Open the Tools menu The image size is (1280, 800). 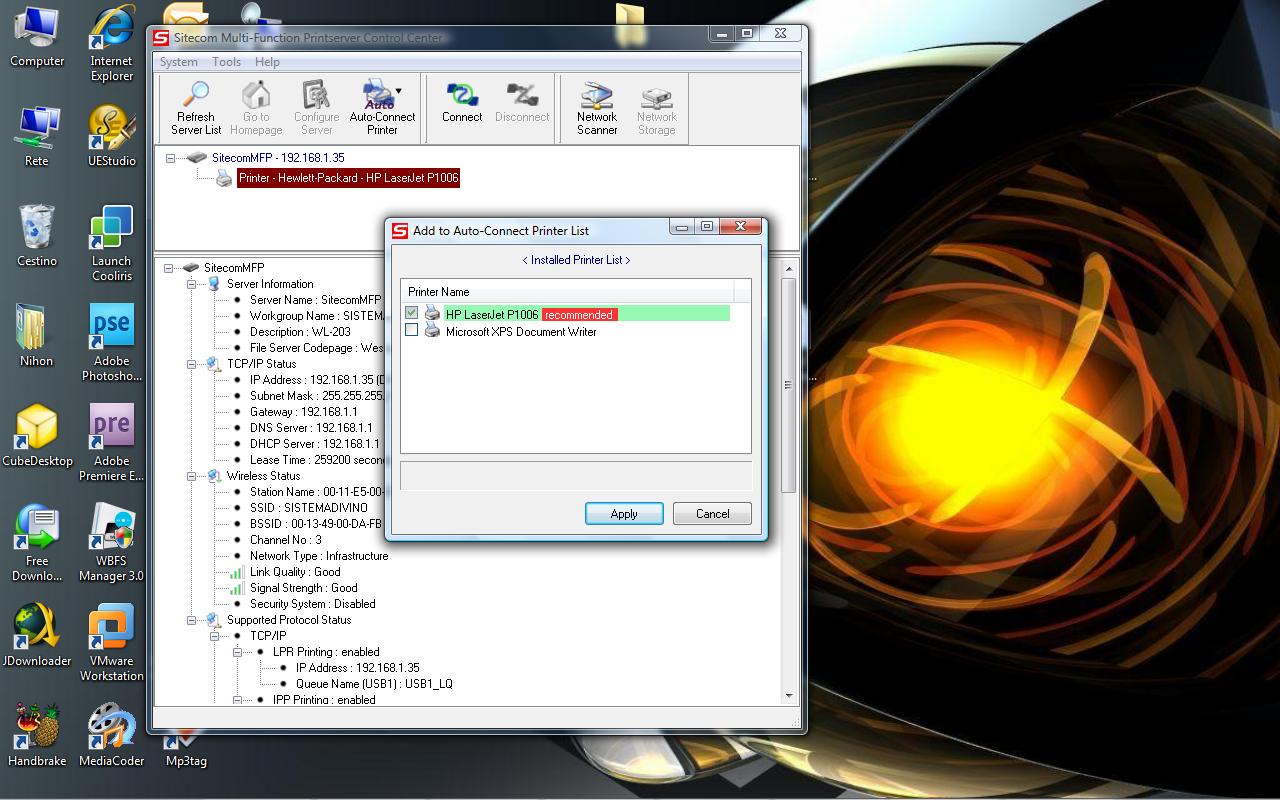click(226, 62)
